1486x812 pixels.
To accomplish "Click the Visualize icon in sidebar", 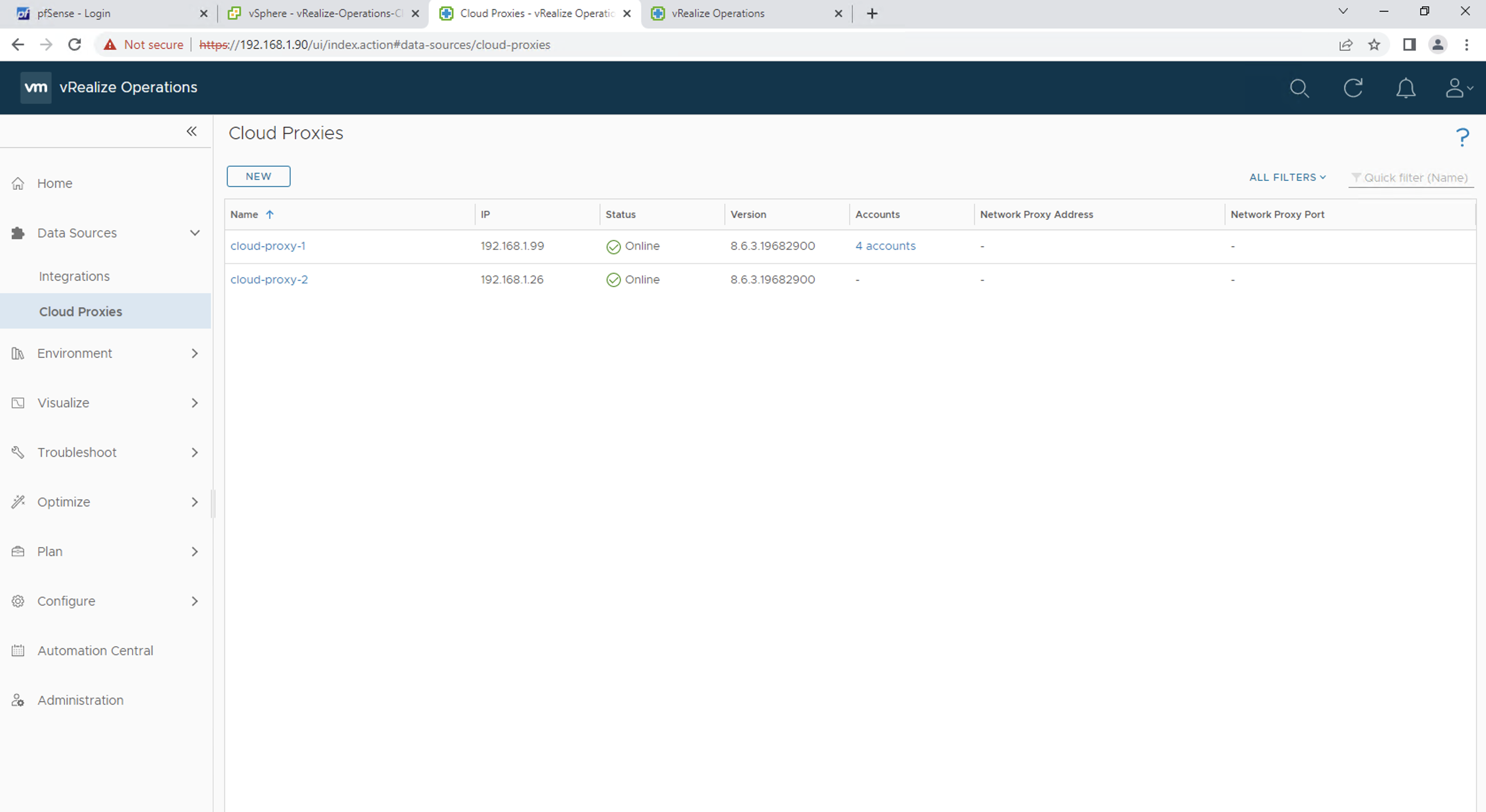I will (x=18, y=403).
